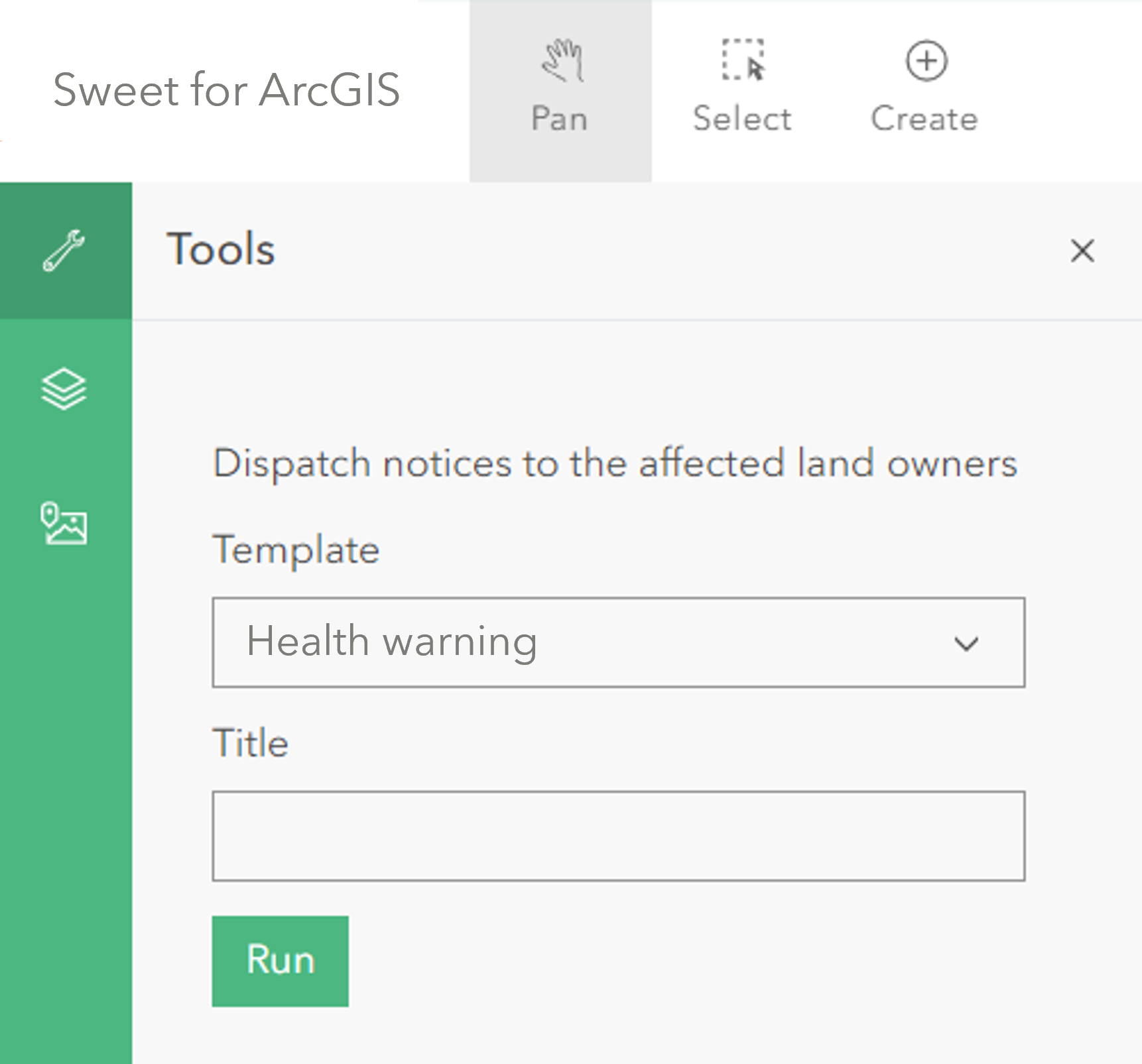Screen dimensions: 1142x1064
Task: Open the Tools wrench sidebar icon
Action: (x=65, y=251)
